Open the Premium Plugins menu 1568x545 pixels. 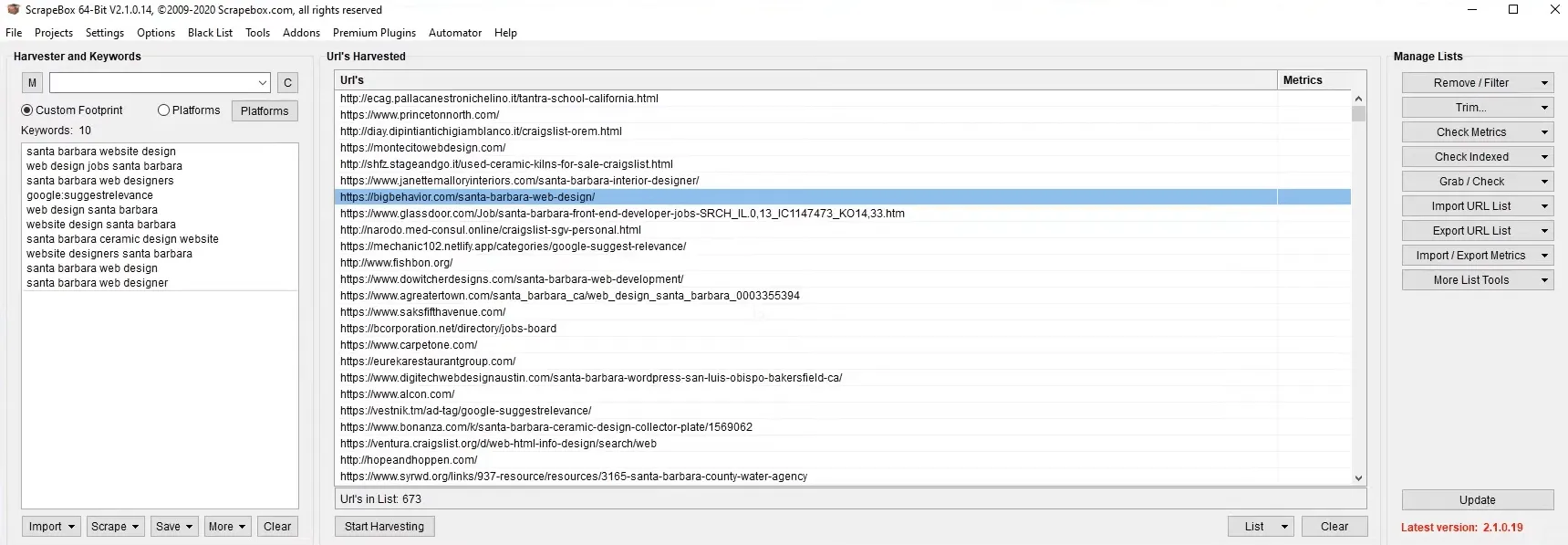(x=374, y=33)
